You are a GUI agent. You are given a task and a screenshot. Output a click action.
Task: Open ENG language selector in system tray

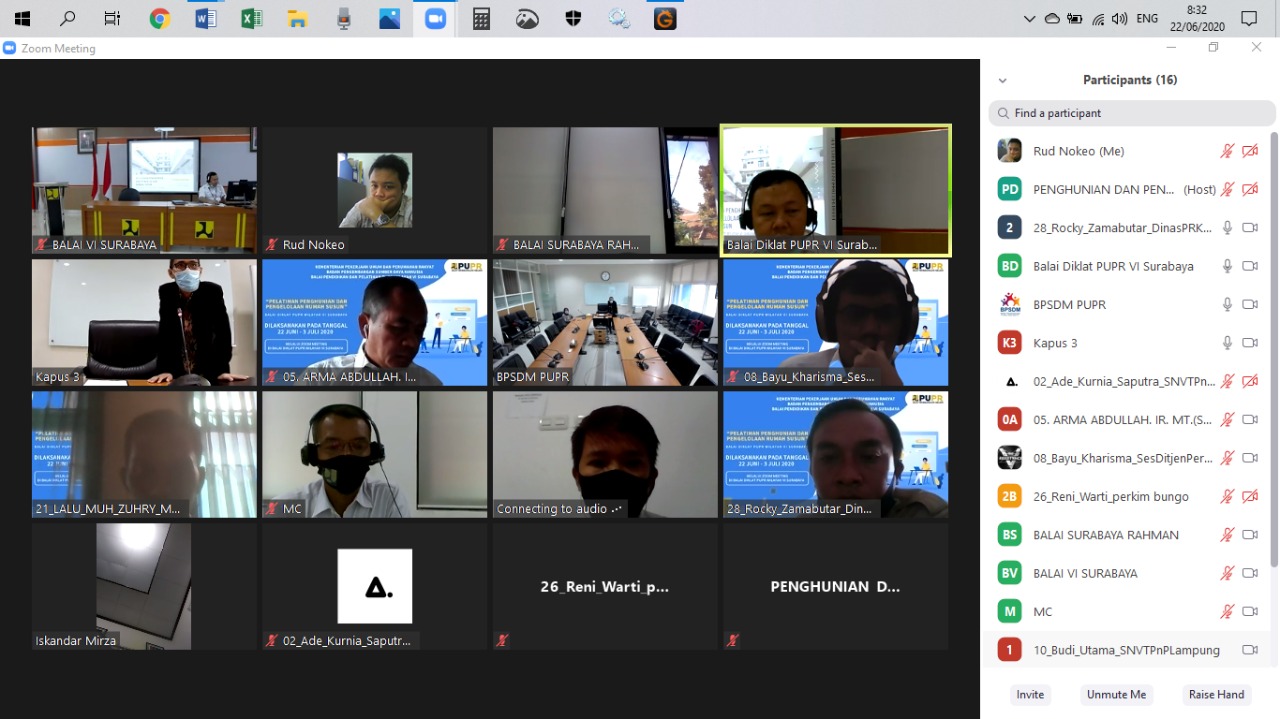coord(1147,19)
